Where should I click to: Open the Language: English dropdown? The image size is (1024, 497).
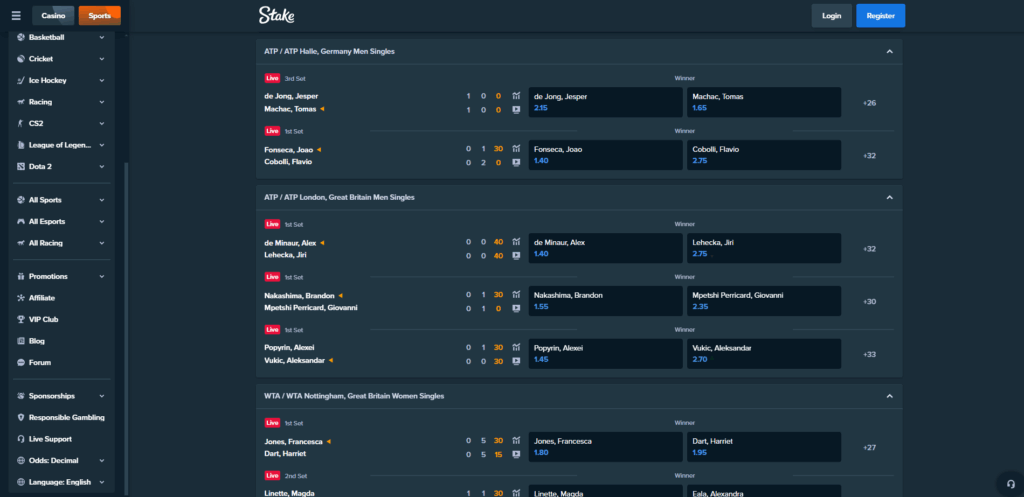[x=61, y=482]
